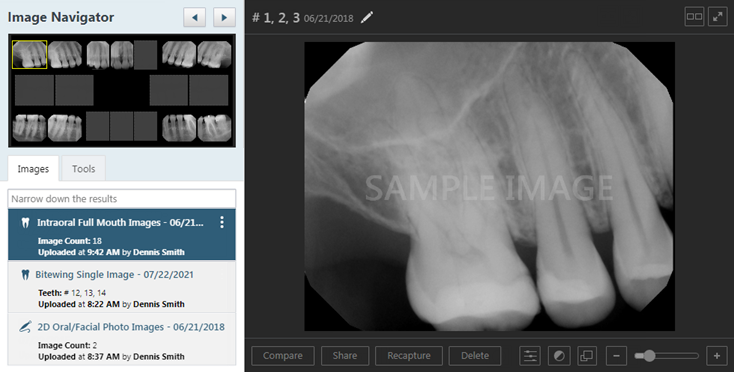Expand image to full screen
This screenshot has height=372, width=734.
[718, 17]
